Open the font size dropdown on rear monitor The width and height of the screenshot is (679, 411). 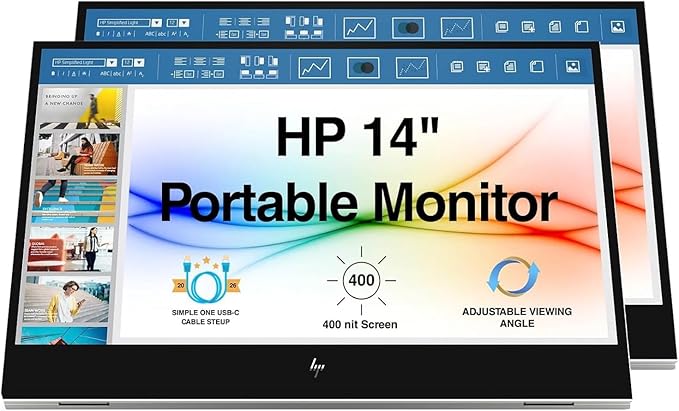click(x=184, y=23)
